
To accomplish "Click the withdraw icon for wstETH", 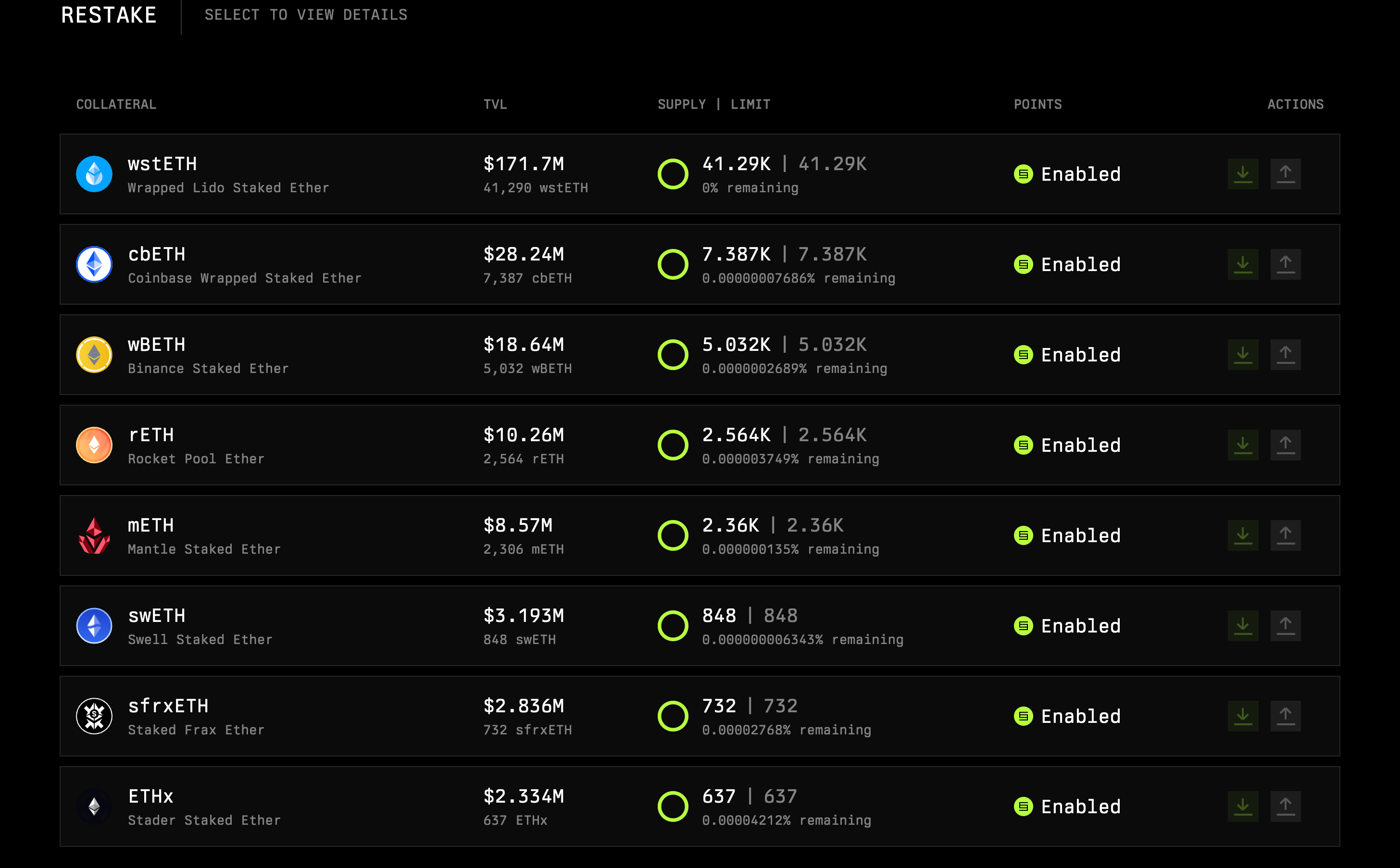I will [x=1285, y=174].
